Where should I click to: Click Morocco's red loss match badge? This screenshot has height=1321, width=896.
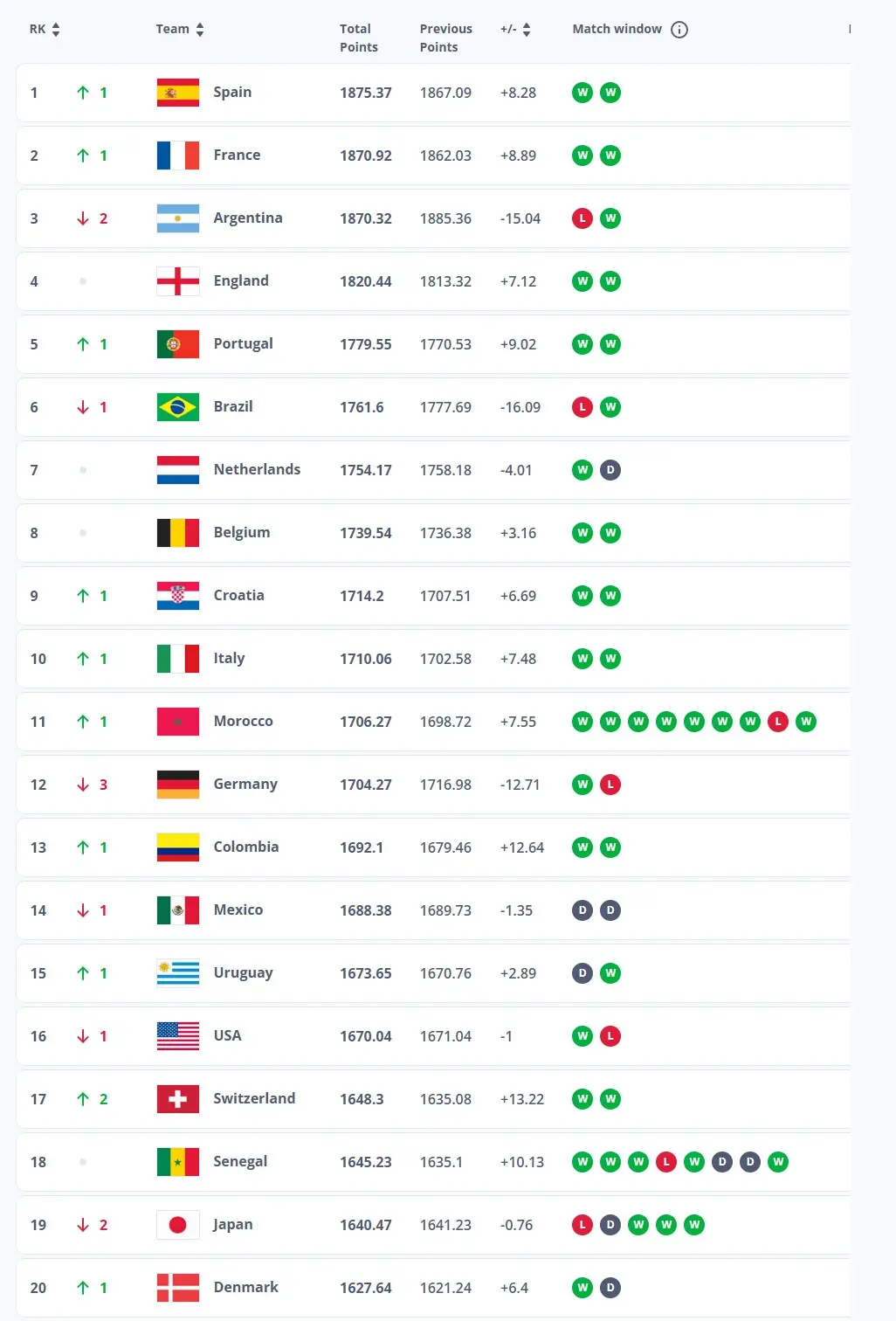pos(778,722)
